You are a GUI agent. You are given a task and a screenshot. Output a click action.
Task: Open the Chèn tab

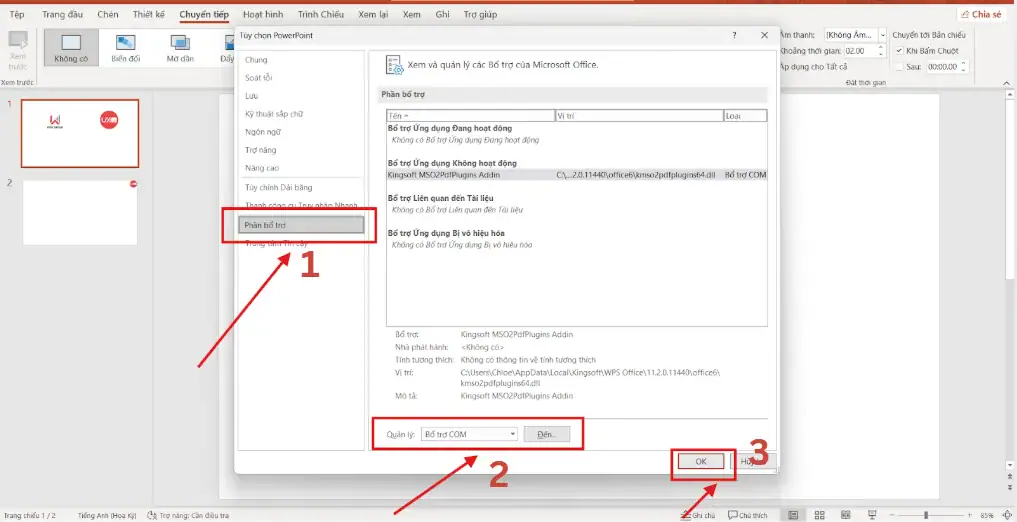point(108,14)
